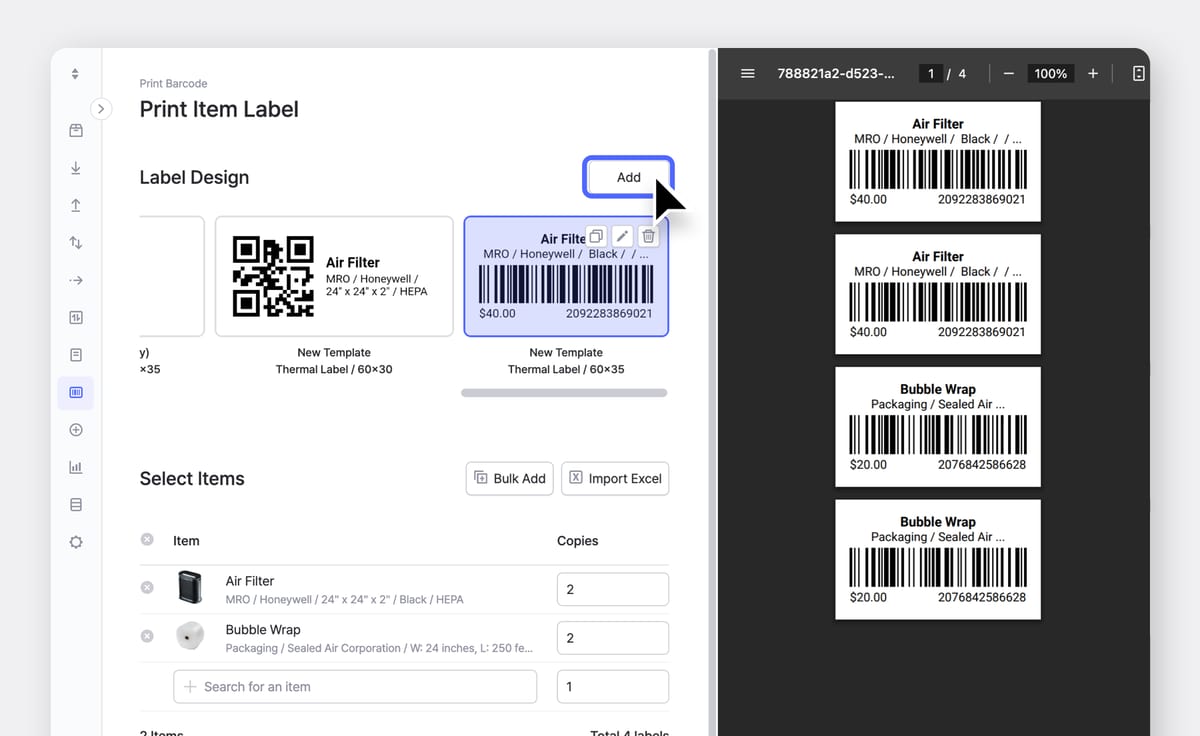The image size is (1200, 736).
Task: Open the download section from the sidebar
Action: point(75,168)
